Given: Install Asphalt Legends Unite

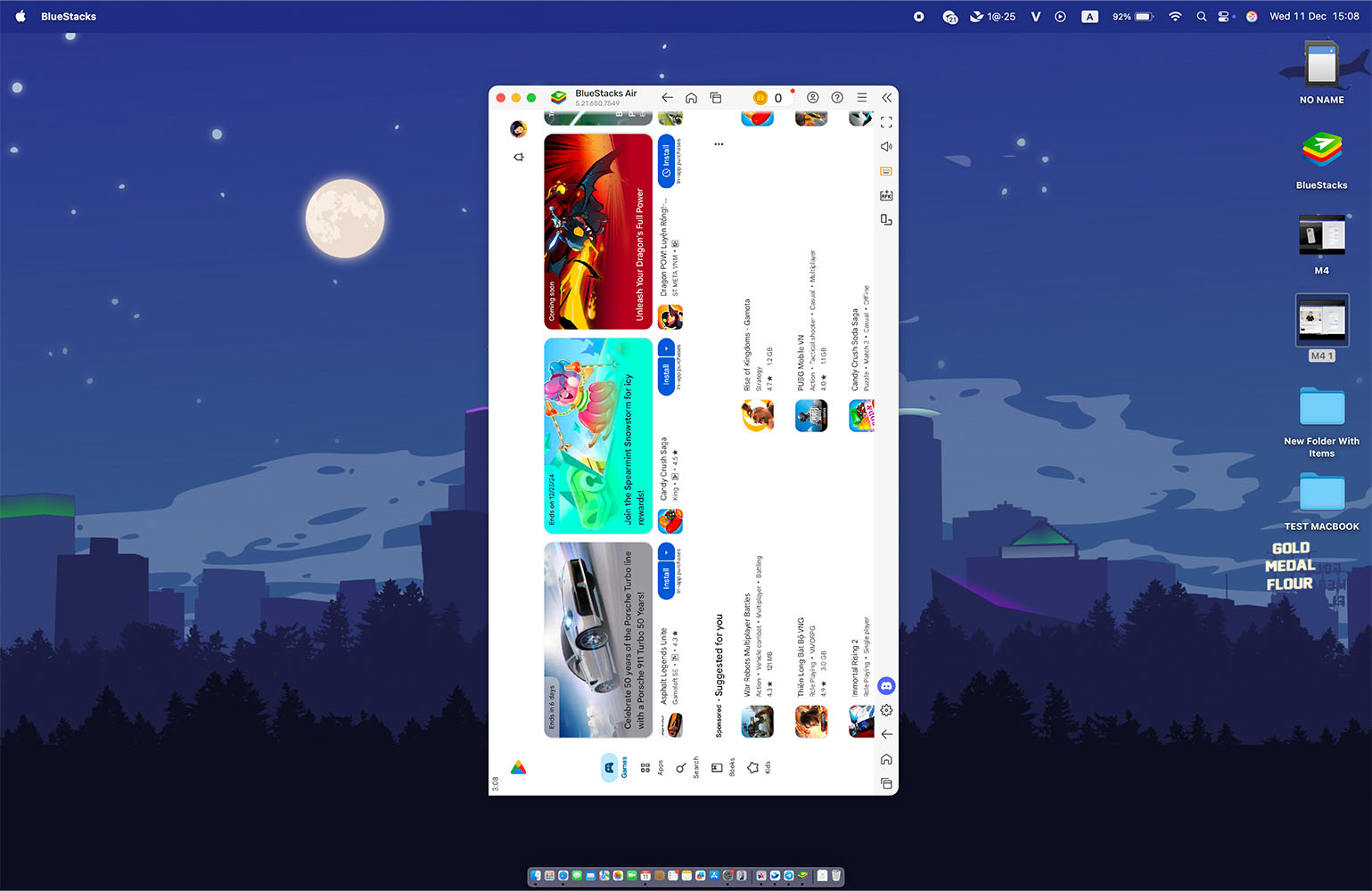Looking at the screenshot, I should (x=666, y=580).
